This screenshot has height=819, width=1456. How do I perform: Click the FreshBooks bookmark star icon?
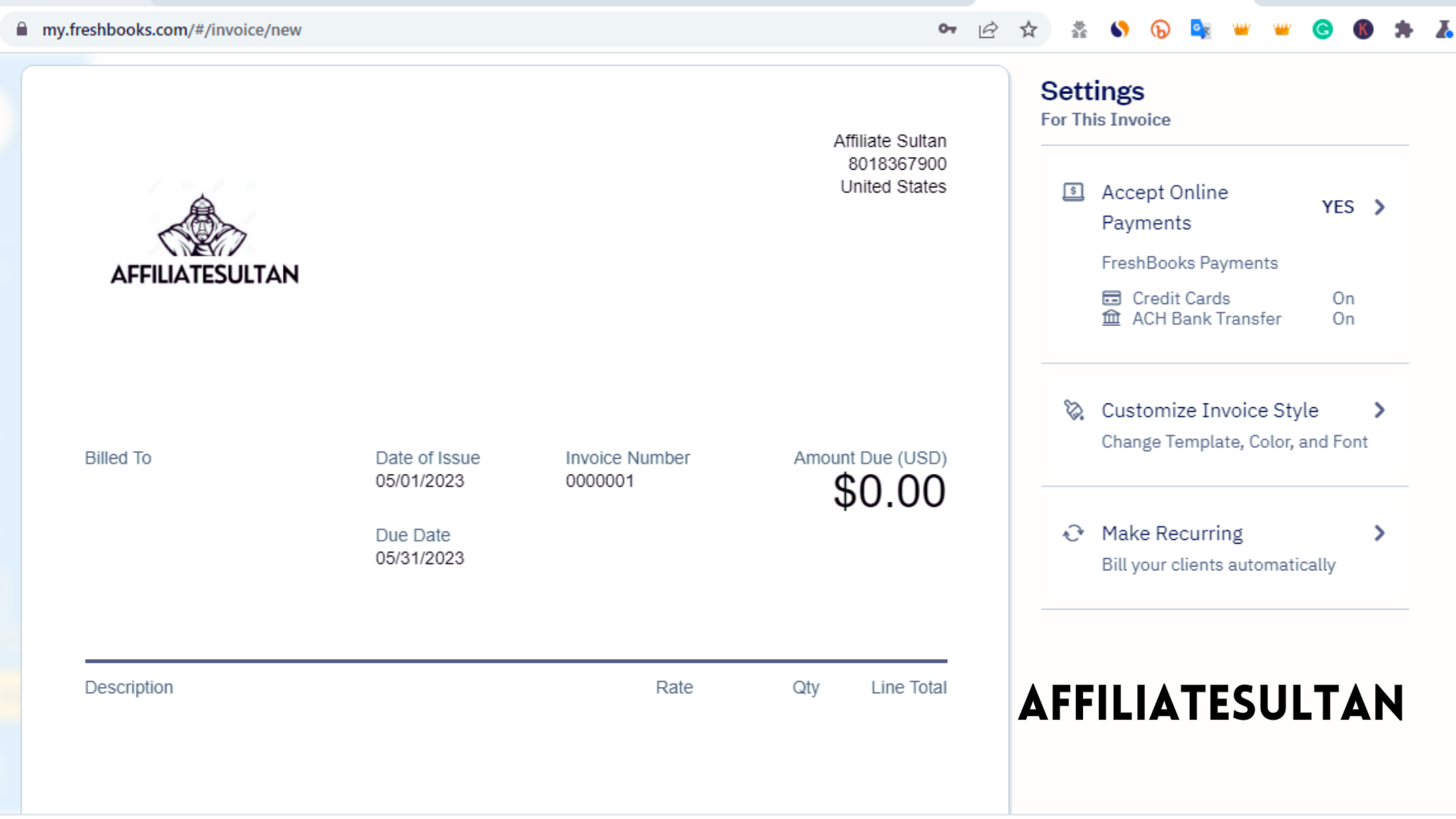[x=1028, y=29]
